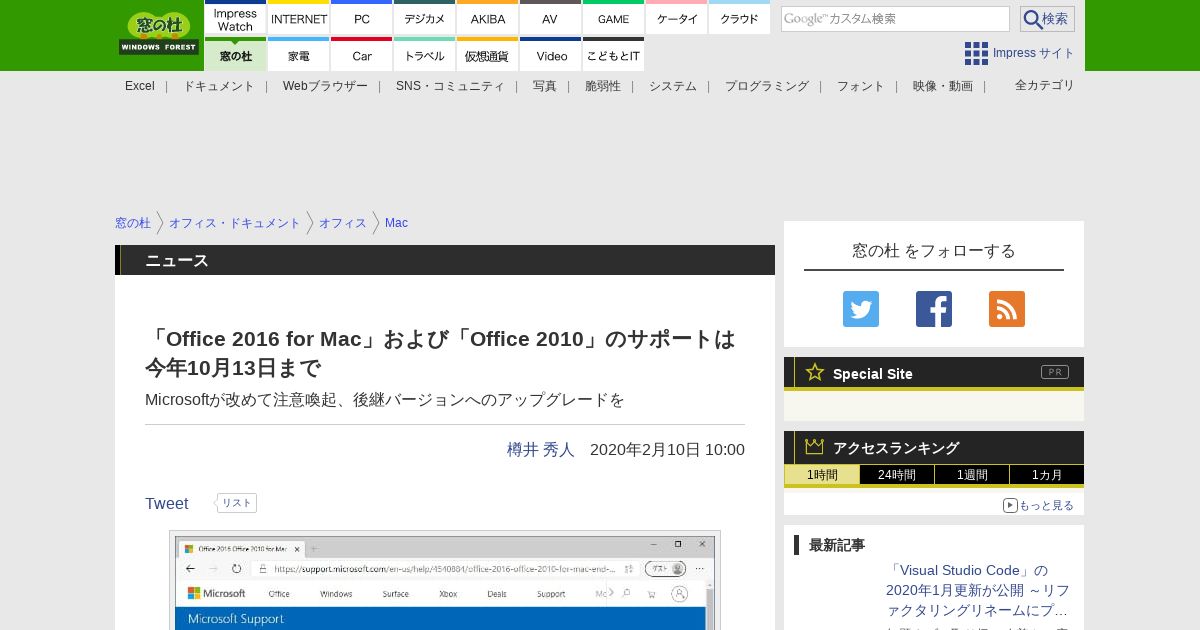
Task: Open the 脆弱性 category
Action: 603,86
